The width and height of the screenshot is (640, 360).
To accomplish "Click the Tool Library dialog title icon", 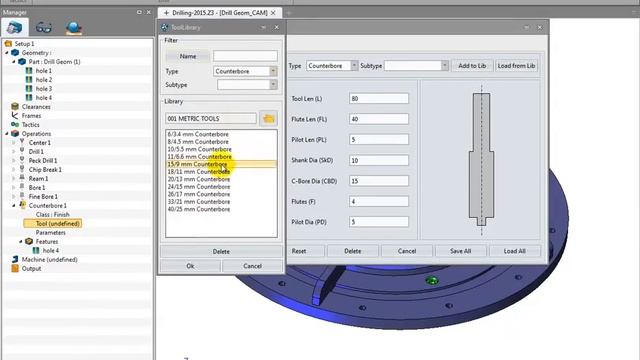I will (164, 27).
